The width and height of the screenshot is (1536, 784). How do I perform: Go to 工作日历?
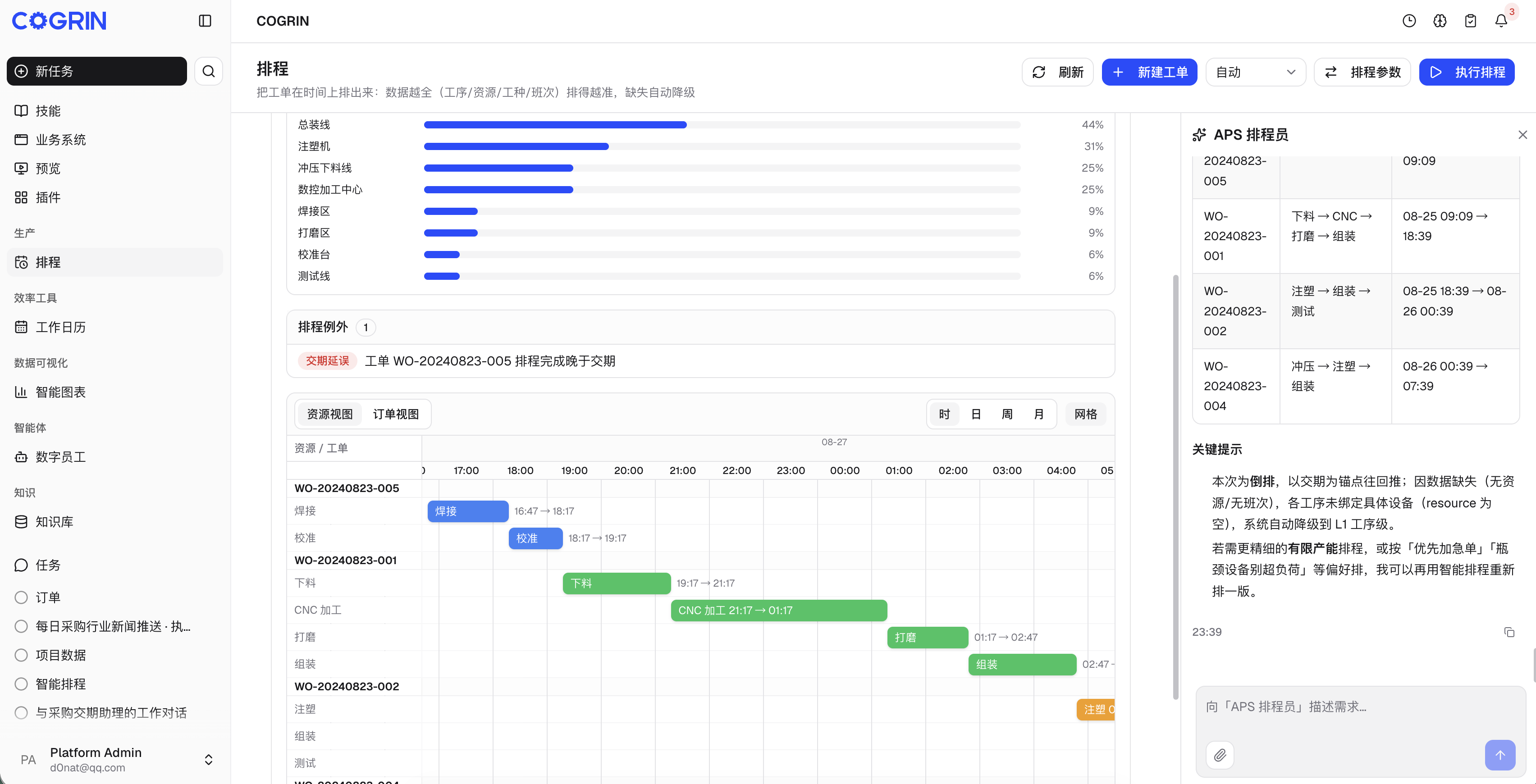point(115,327)
